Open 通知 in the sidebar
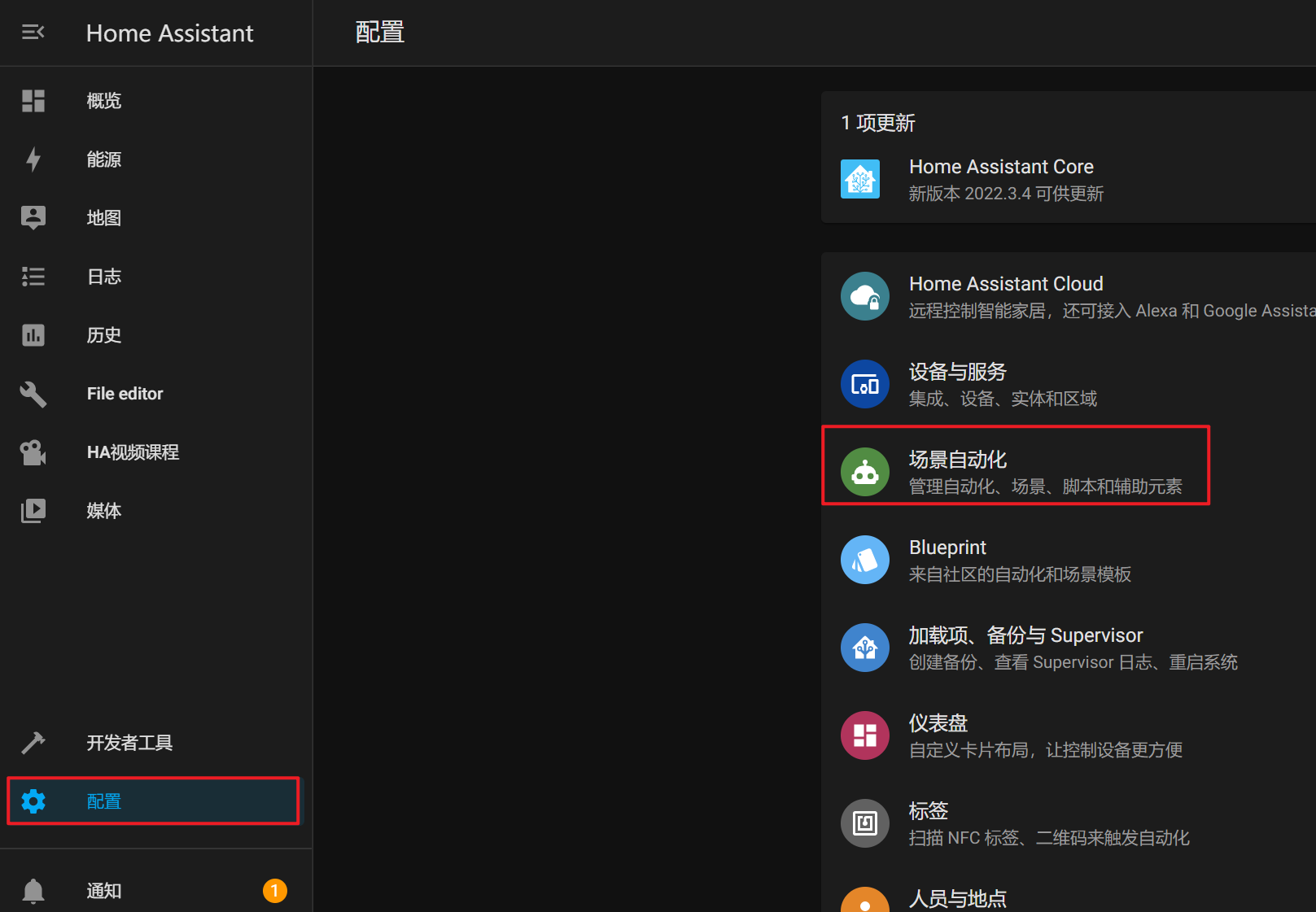This screenshot has width=1316, height=912. (x=156, y=892)
